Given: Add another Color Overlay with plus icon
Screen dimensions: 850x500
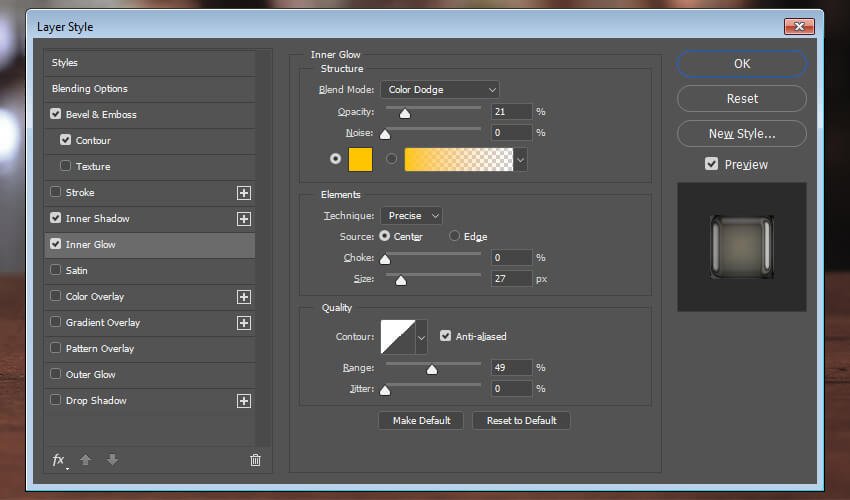Looking at the screenshot, I should pyautogui.click(x=244, y=297).
